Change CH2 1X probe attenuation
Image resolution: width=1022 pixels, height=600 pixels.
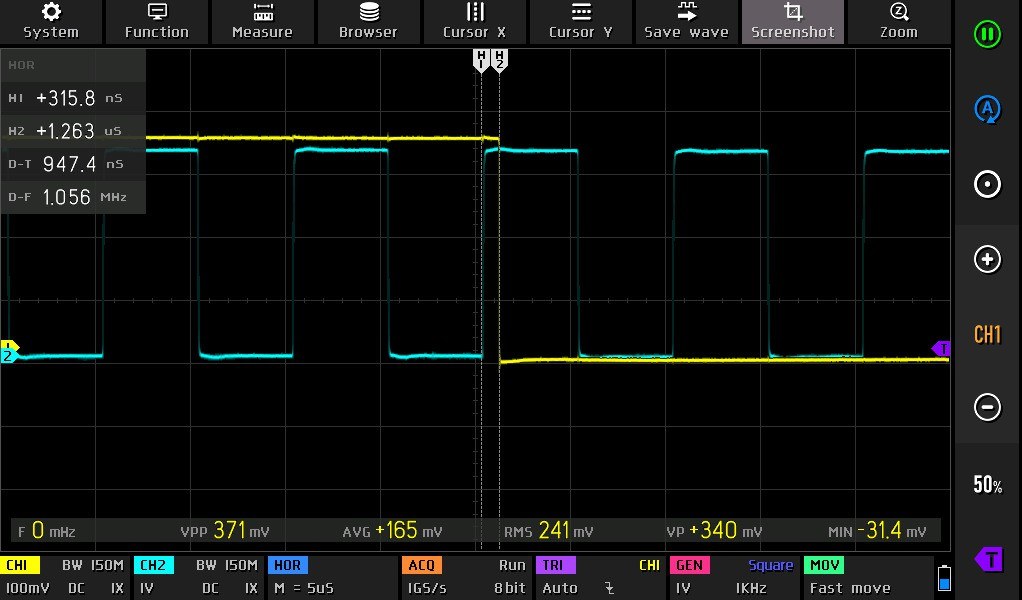[251, 588]
